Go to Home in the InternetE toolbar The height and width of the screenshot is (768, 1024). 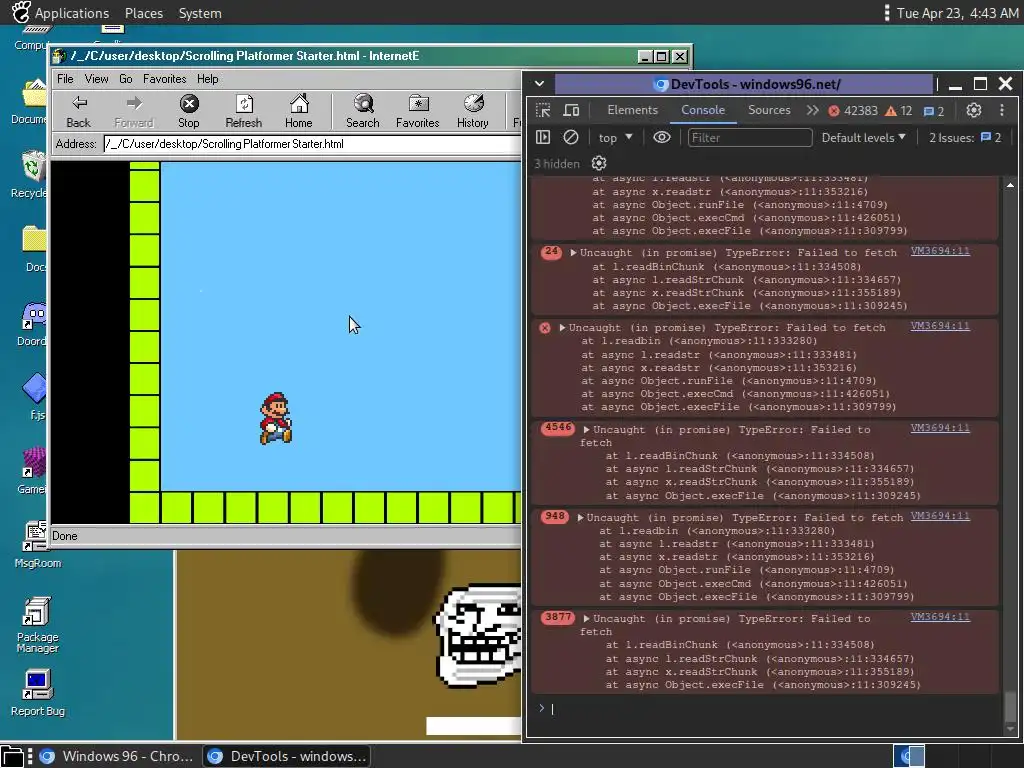coord(298,111)
